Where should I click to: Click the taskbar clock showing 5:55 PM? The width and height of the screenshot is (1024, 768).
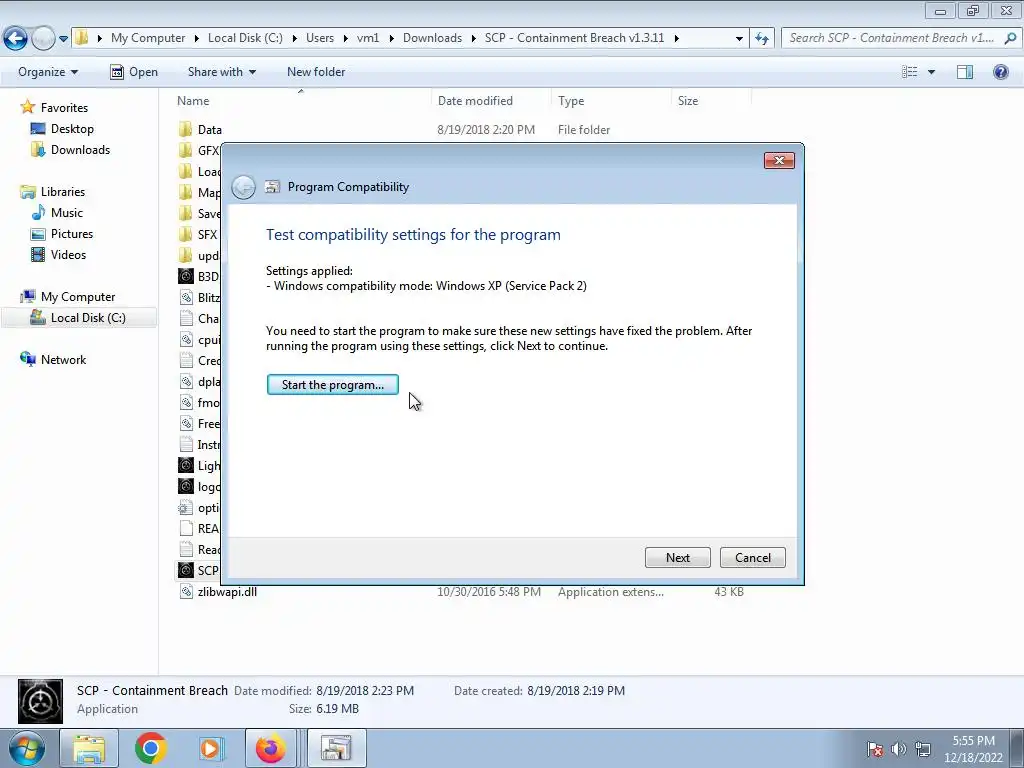tap(973, 748)
